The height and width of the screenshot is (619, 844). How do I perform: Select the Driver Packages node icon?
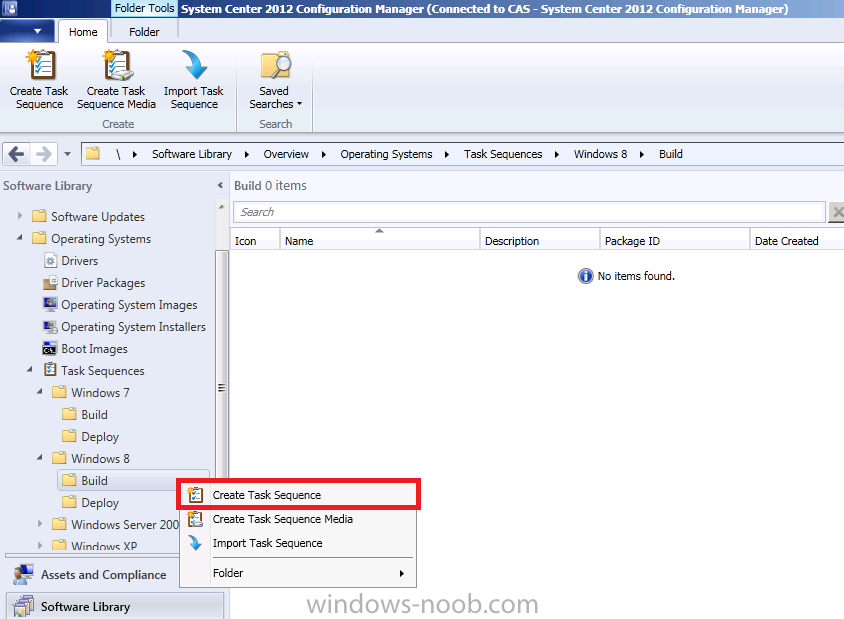coord(50,283)
